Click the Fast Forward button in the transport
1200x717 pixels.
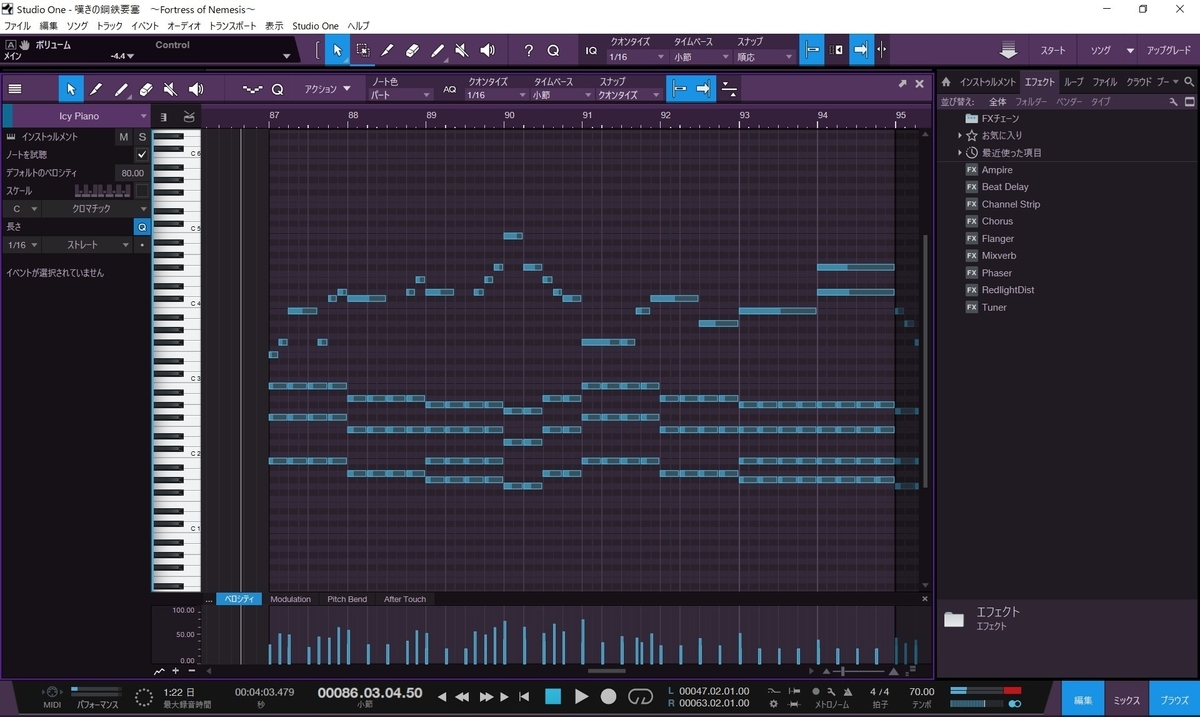coord(487,696)
